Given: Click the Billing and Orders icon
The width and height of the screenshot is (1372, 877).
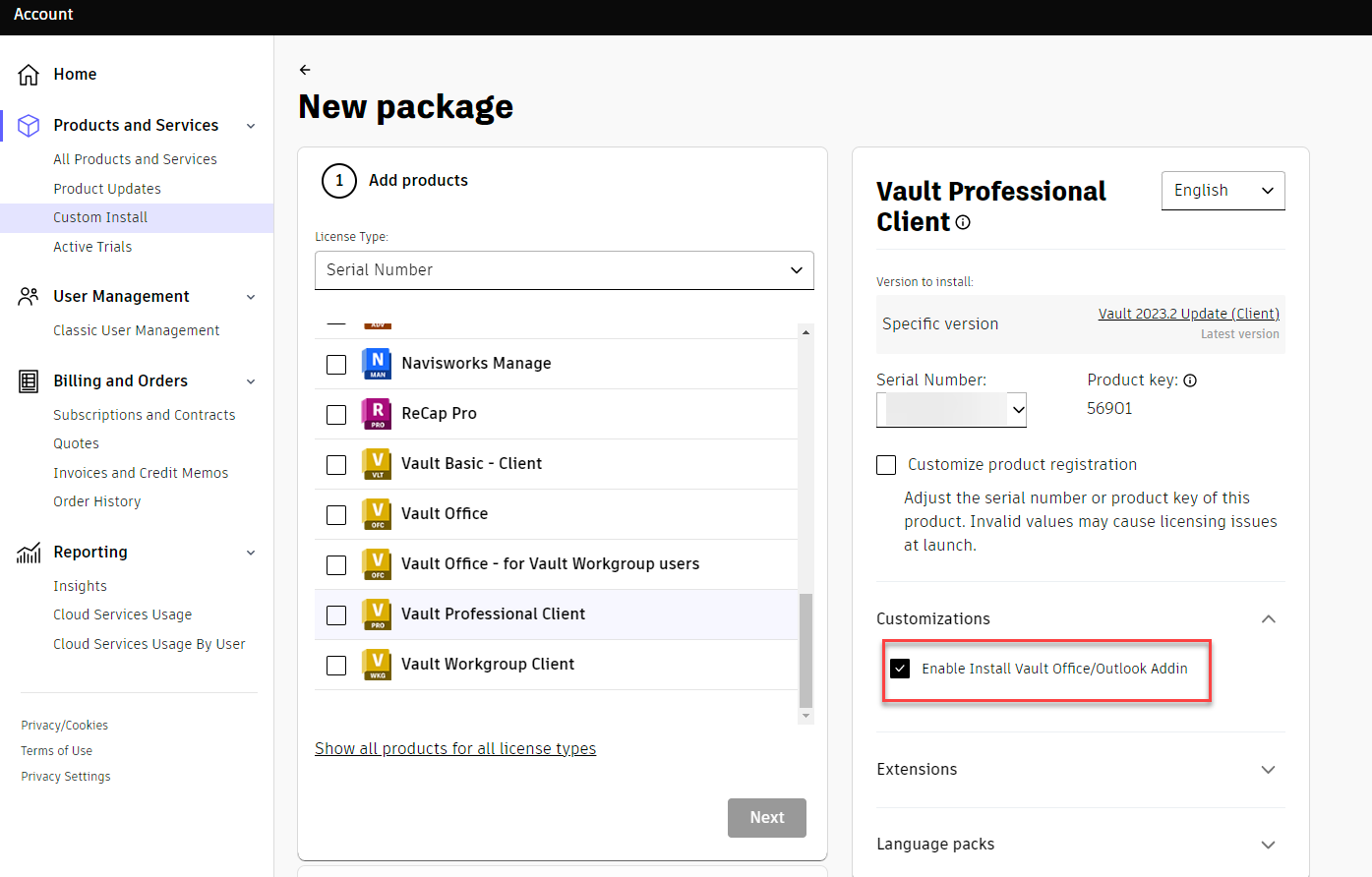Looking at the screenshot, I should tap(28, 380).
